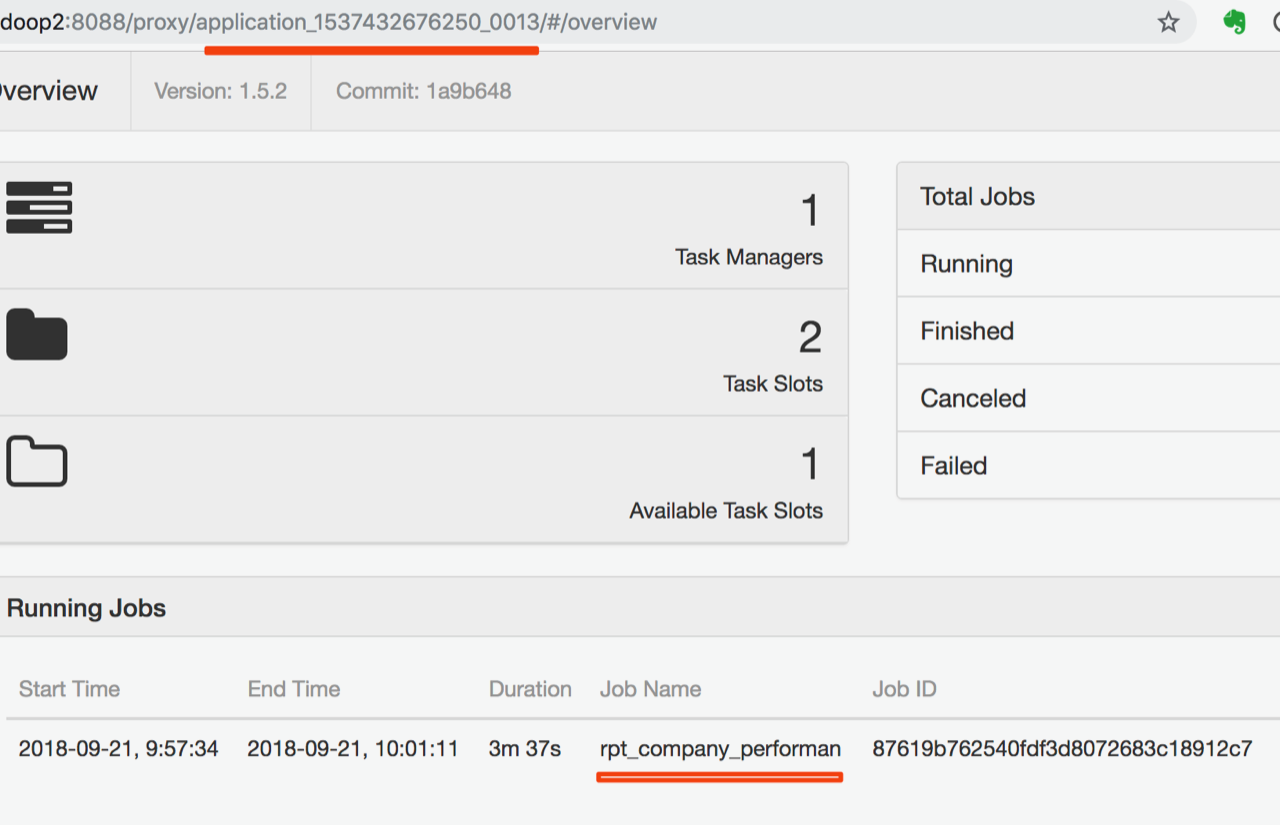
Task: Click the Duration column header
Action: [530, 689]
